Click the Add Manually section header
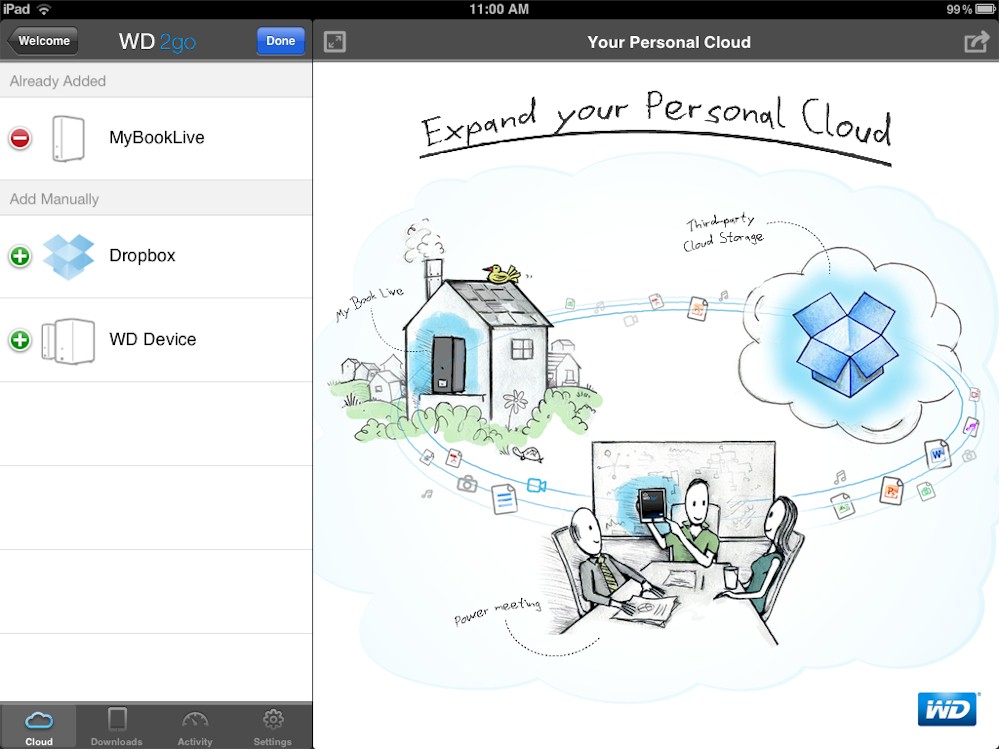The image size is (1000, 750). click(x=156, y=199)
